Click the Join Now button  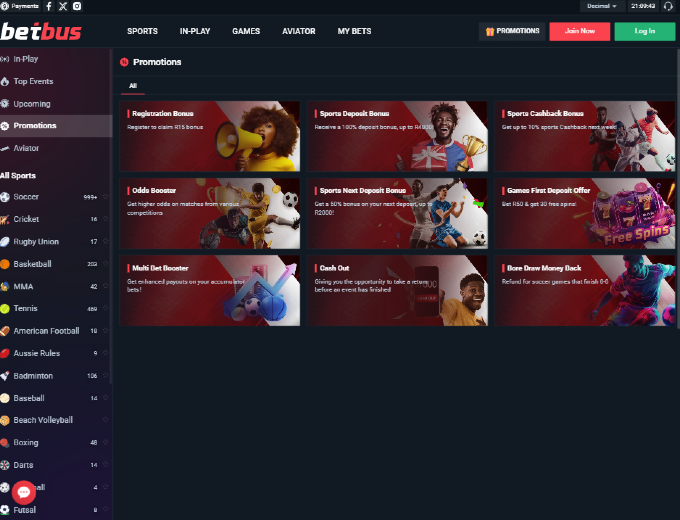(579, 31)
